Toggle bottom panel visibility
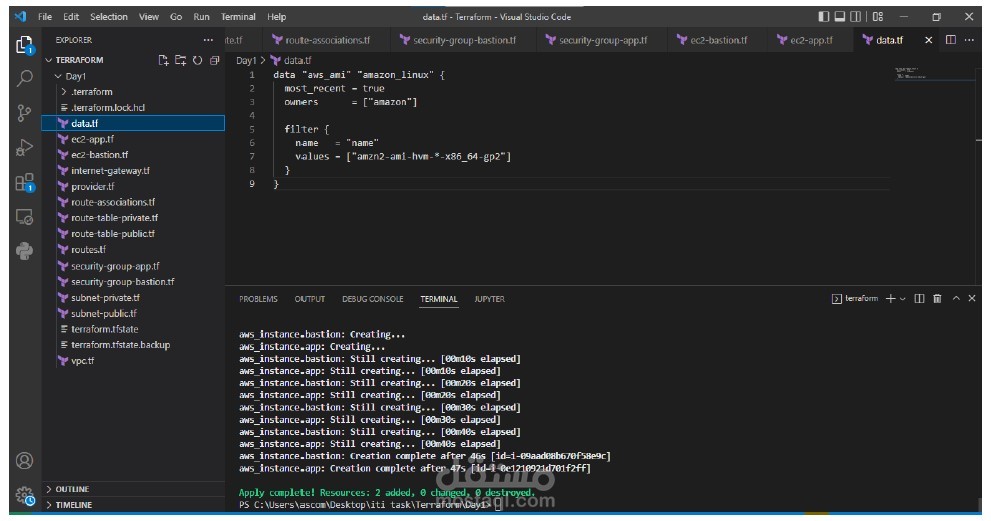The height and width of the screenshot is (521, 991). pyautogui.click(x=839, y=16)
